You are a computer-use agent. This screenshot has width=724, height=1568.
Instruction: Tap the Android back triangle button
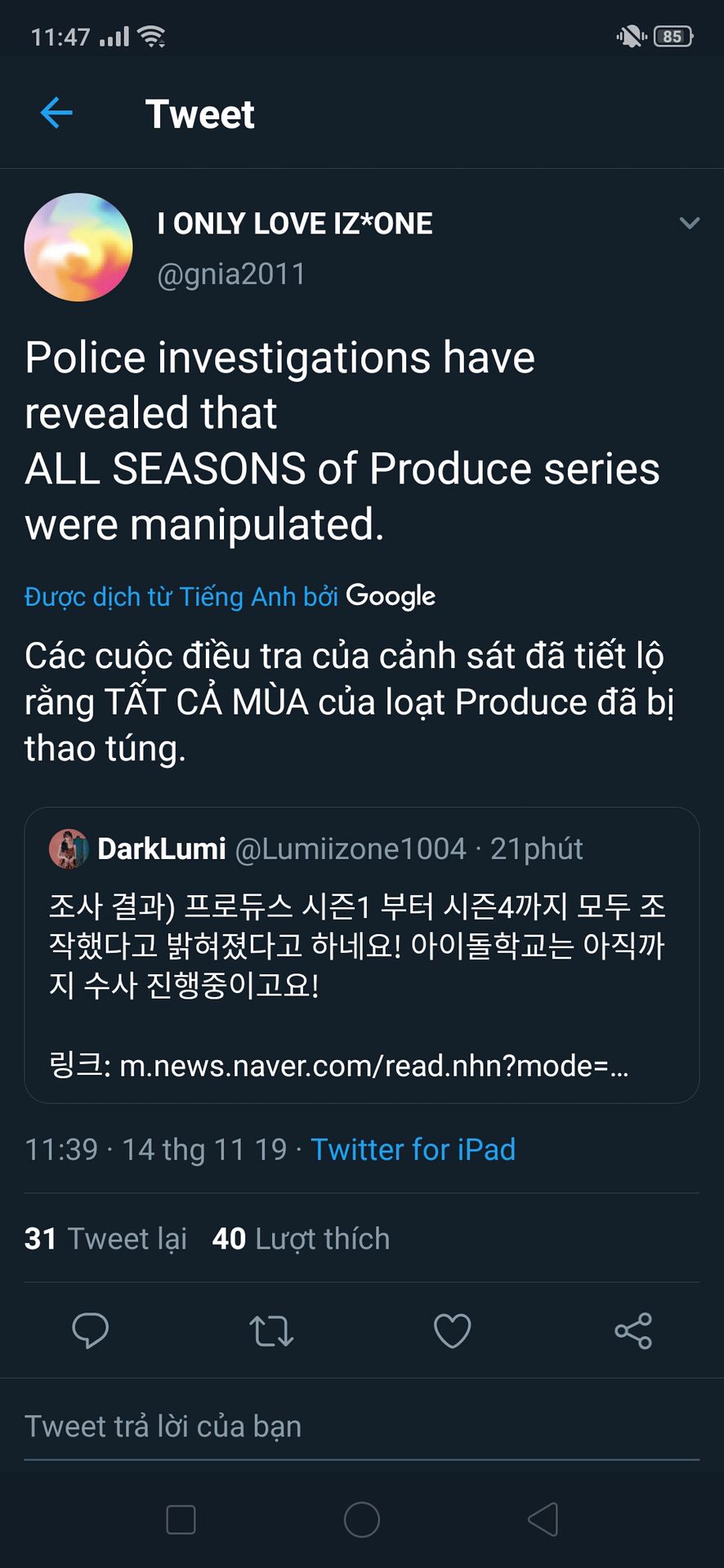543,1520
